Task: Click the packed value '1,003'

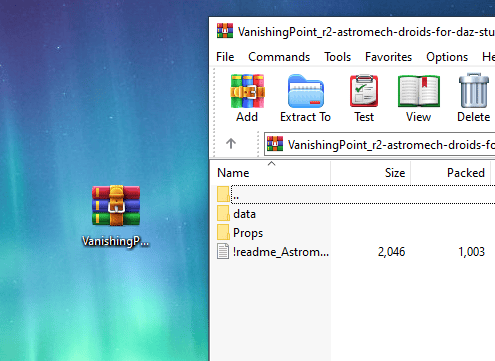Action: (x=471, y=252)
